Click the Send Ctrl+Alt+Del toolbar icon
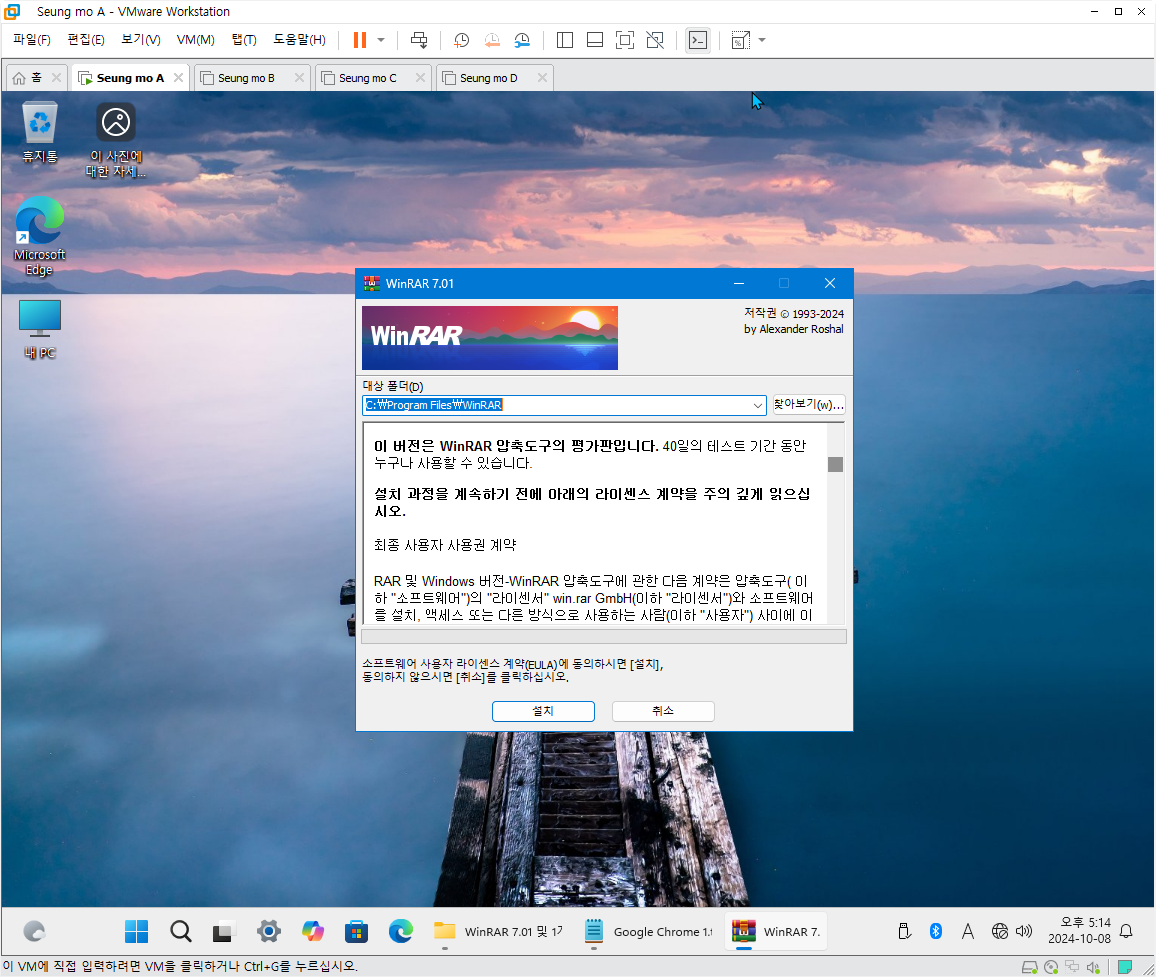1156x977 pixels. 419,40
